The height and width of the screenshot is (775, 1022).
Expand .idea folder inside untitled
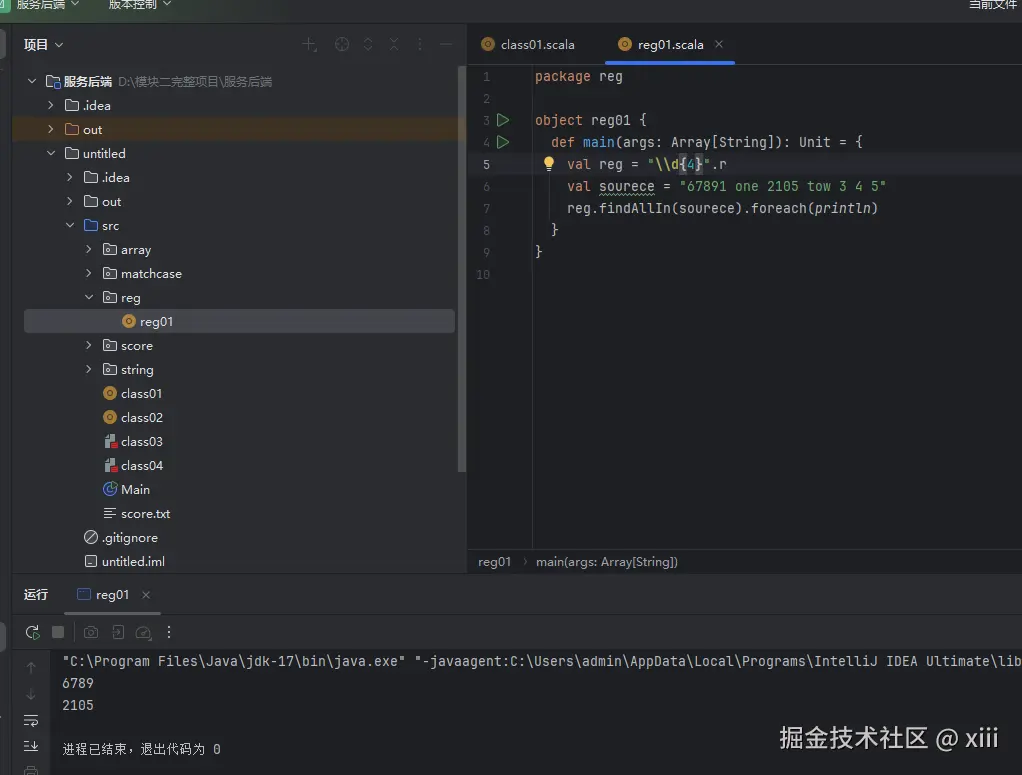tap(70, 177)
